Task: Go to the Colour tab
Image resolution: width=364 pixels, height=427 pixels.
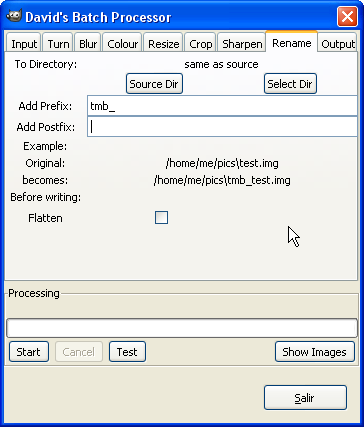Action: (x=122, y=44)
